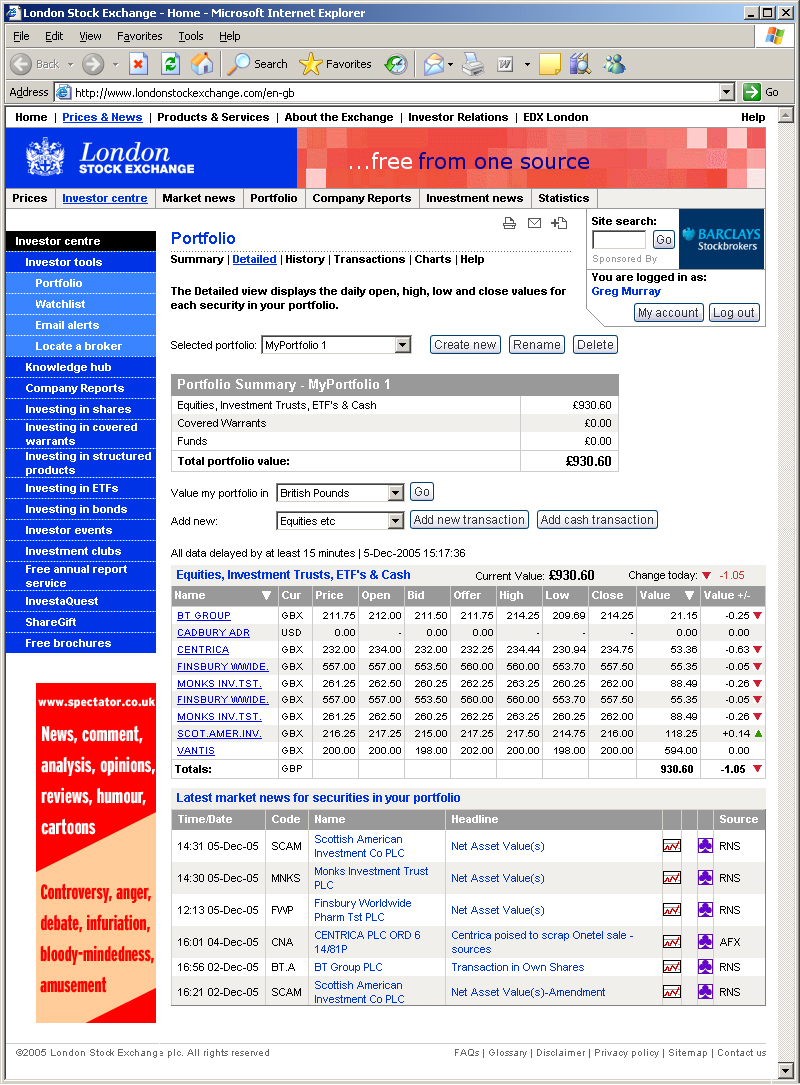The height and width of the screenshot is (1085, 800).
Task: Open the View menu
Action: pos(90,36)
